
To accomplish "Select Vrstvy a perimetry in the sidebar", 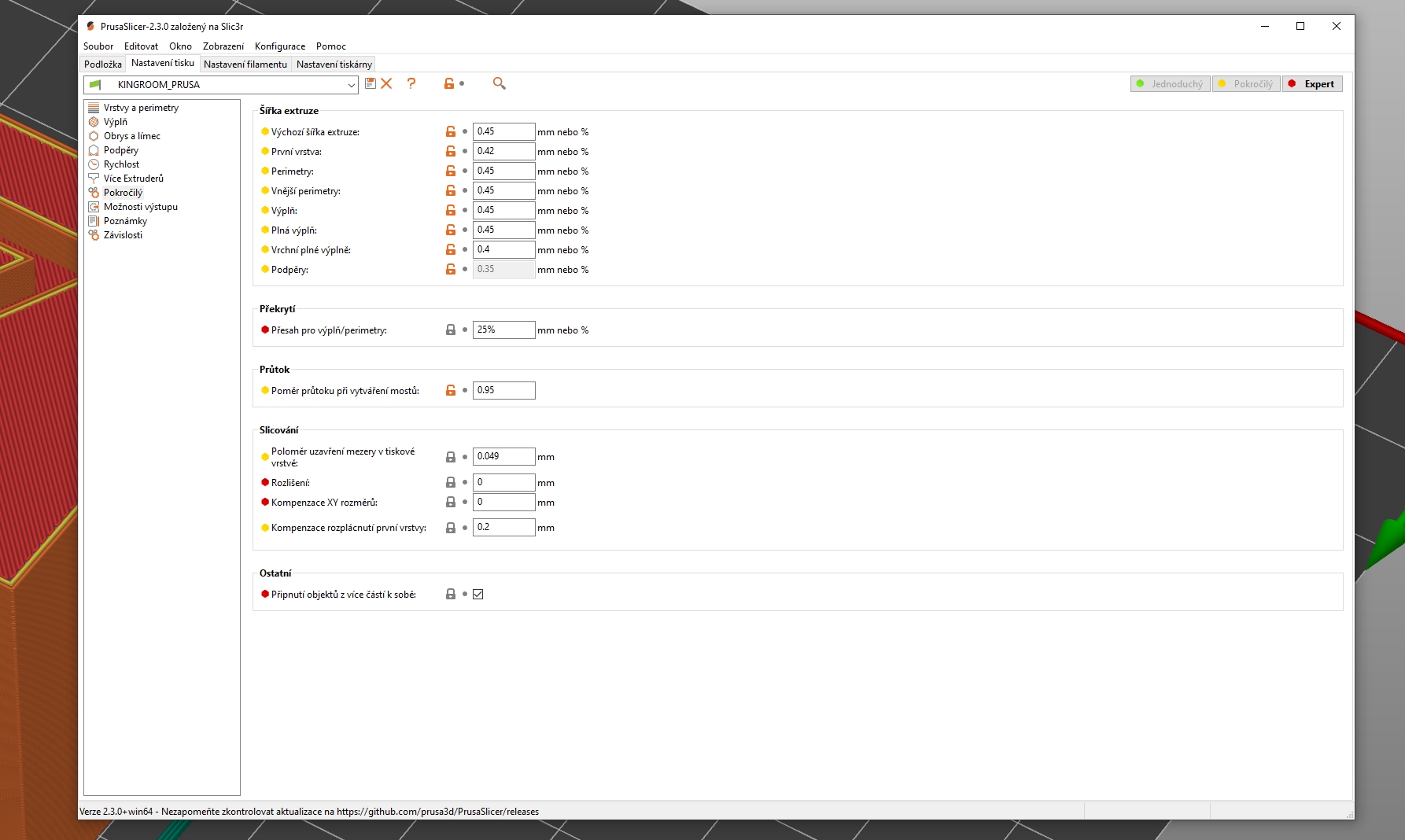I will click(141, 108).
